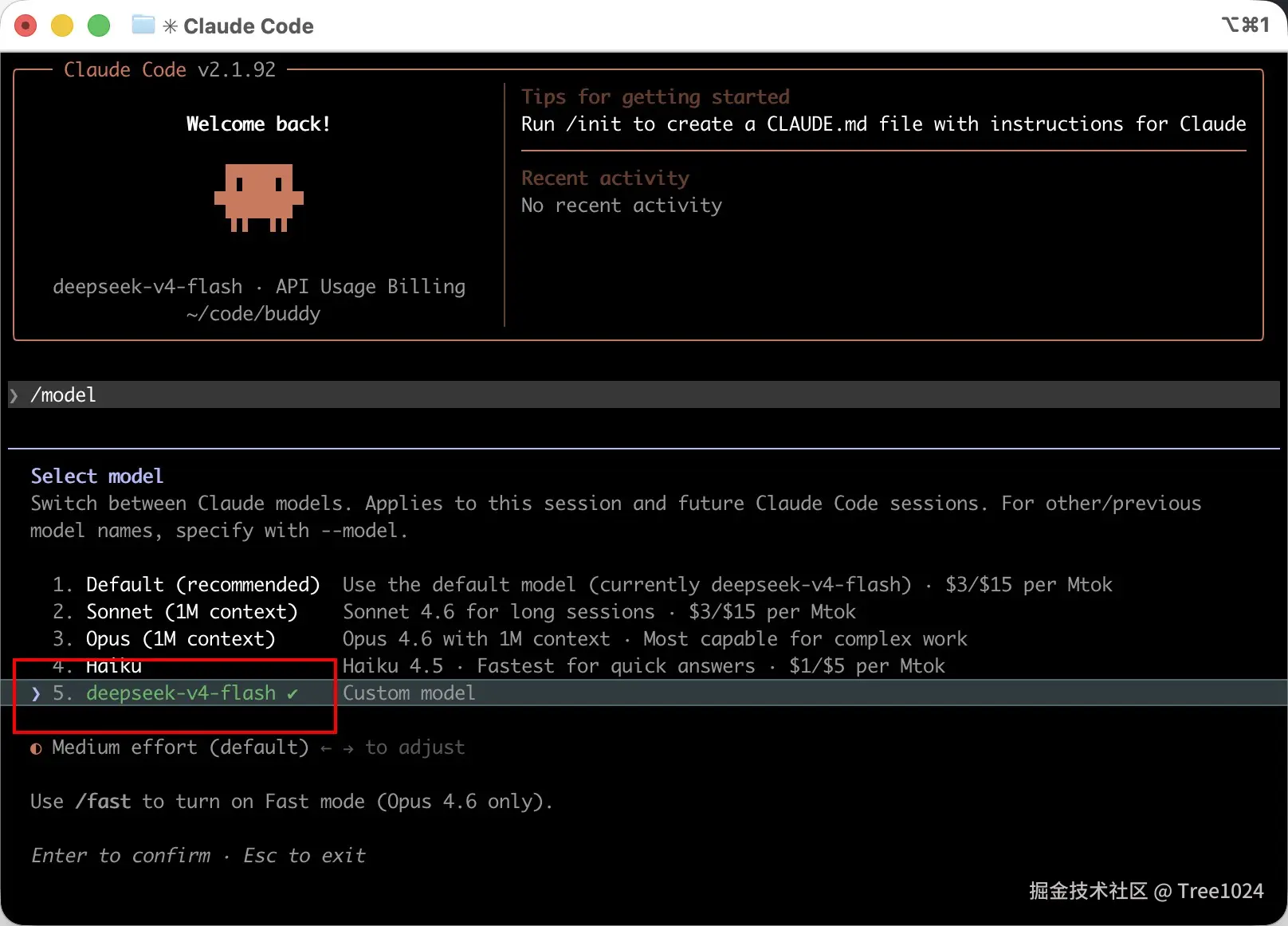Select Opus (1M context) model option
1288x926 pixels.
[180, 639]
